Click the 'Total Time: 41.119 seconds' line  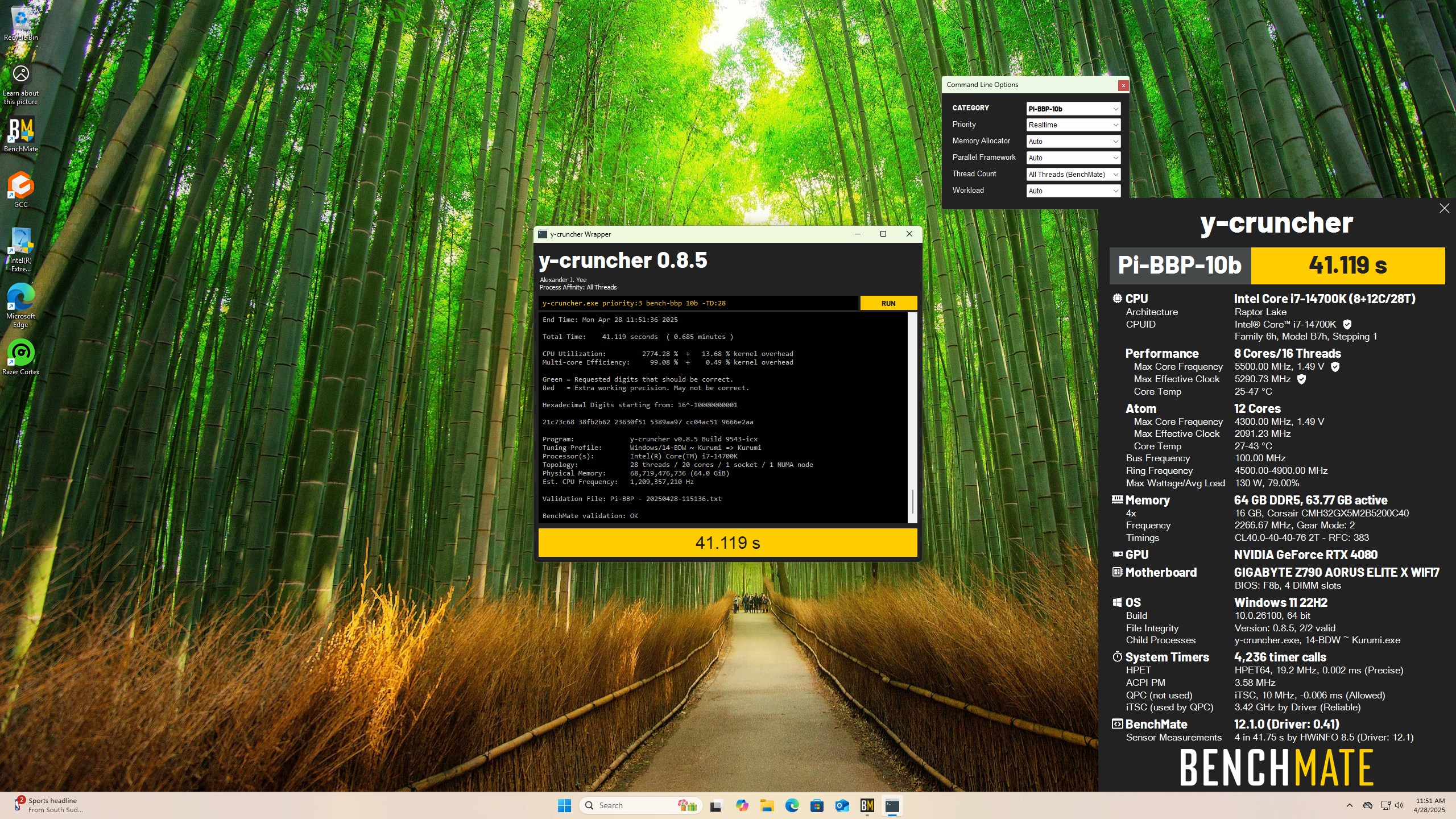click(x=638, y=337)
